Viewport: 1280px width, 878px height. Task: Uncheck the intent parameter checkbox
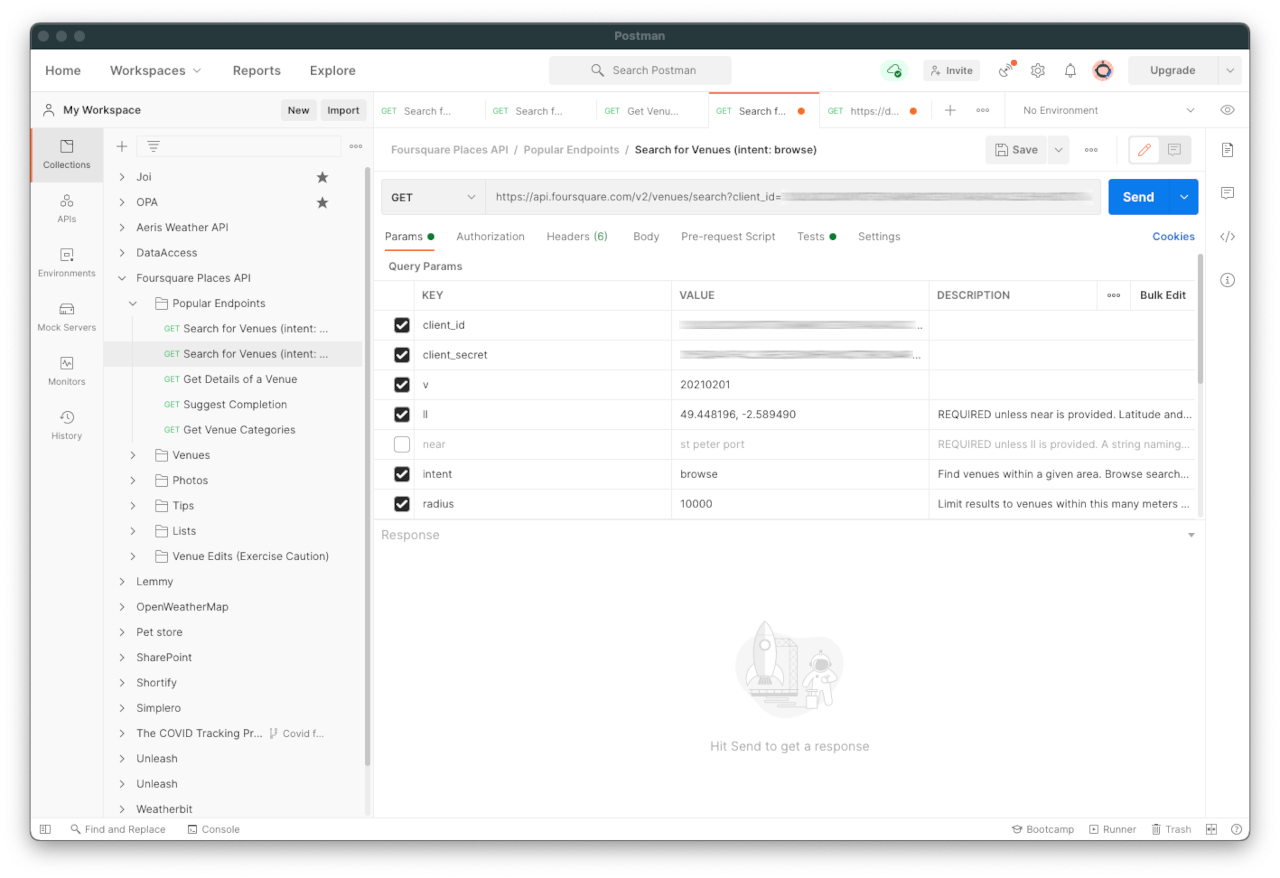[402, 474]
